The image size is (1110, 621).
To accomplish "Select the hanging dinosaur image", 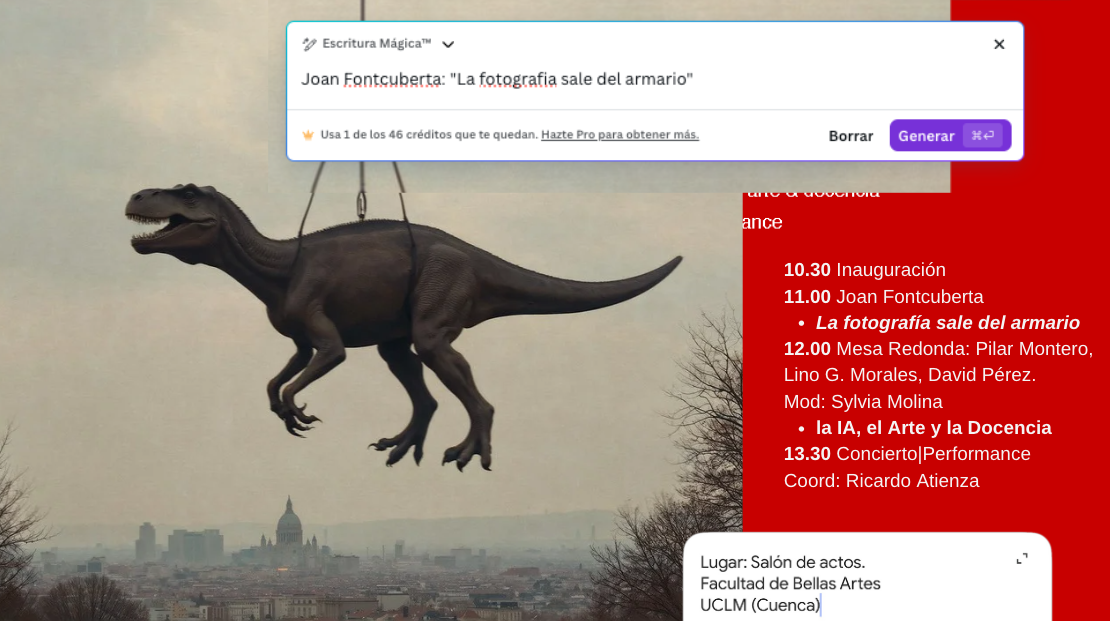I will pyautogui.click(x=400, y=310).
